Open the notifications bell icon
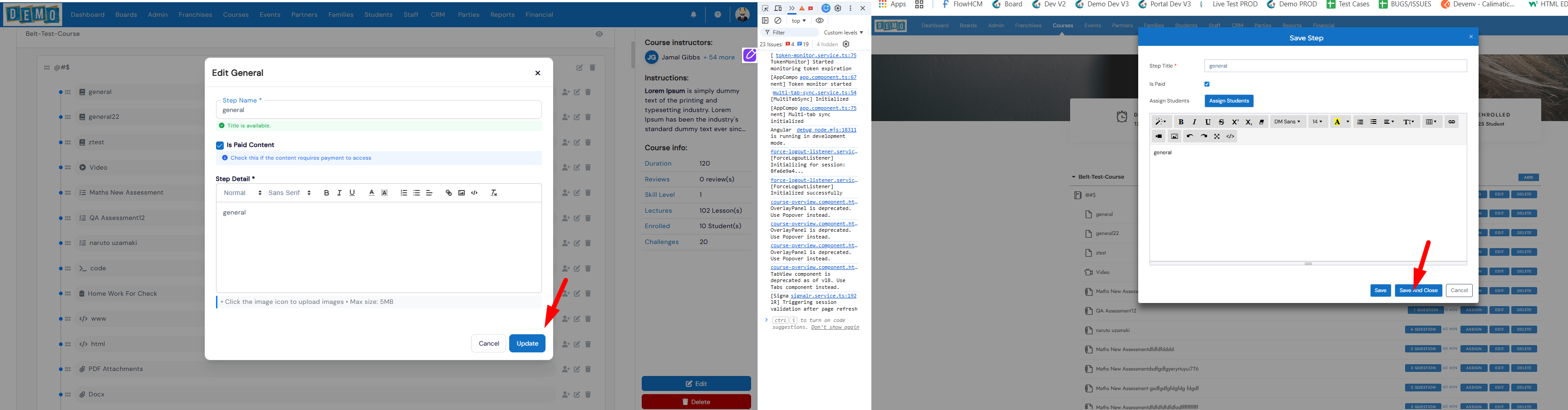Image resolution: width=1568 pixels, height=410 pixels. pos(693,15)
